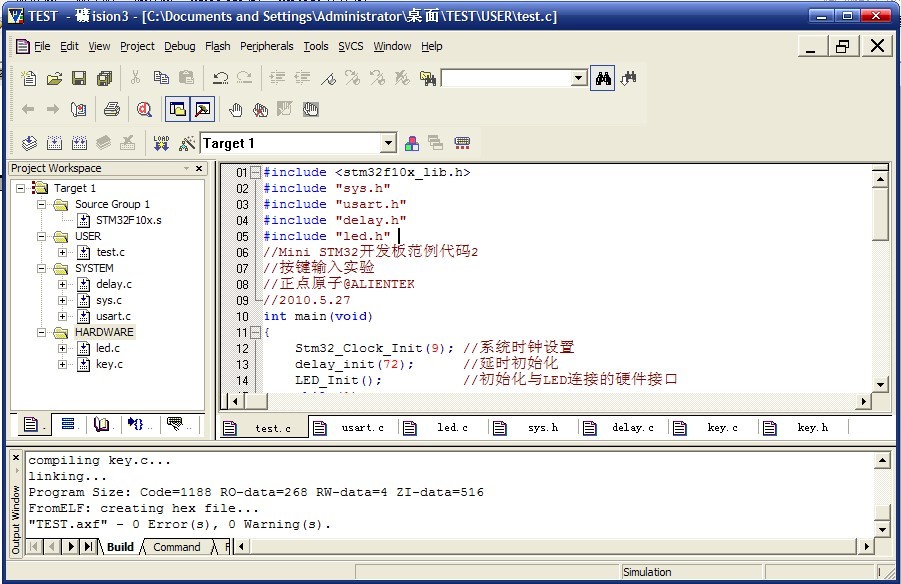
Task: Switch to the led.c editor tab
Action: [442, 428]
